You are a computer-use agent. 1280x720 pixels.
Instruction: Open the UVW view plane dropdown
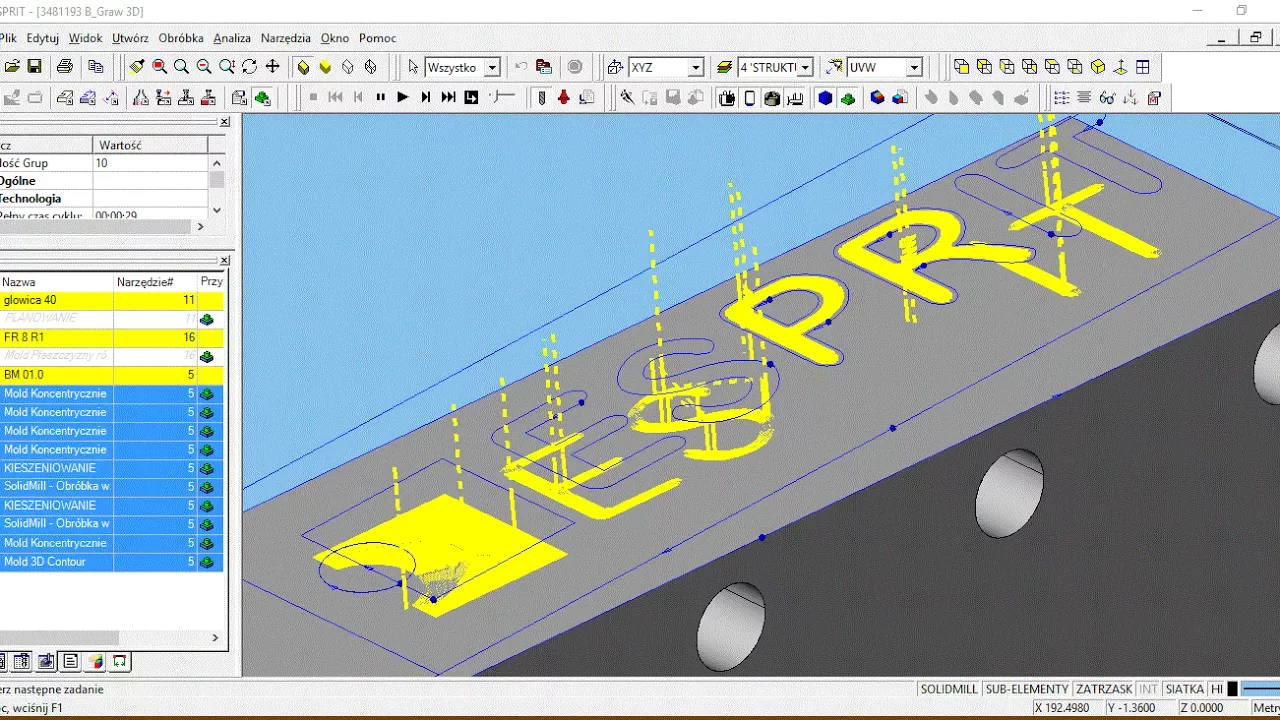[914, 67]
